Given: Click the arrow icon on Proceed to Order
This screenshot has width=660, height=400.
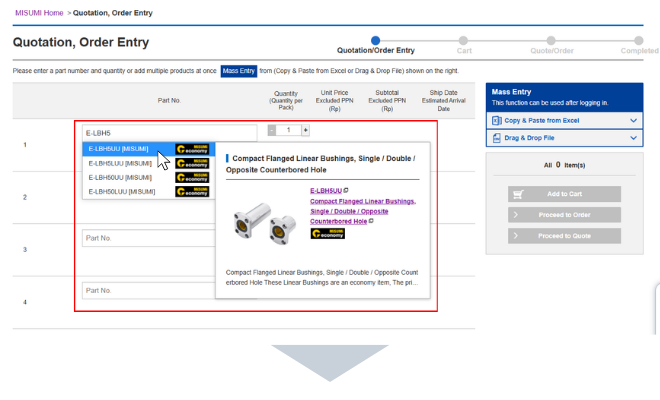Looking at the screenshot, I should 516,215.
